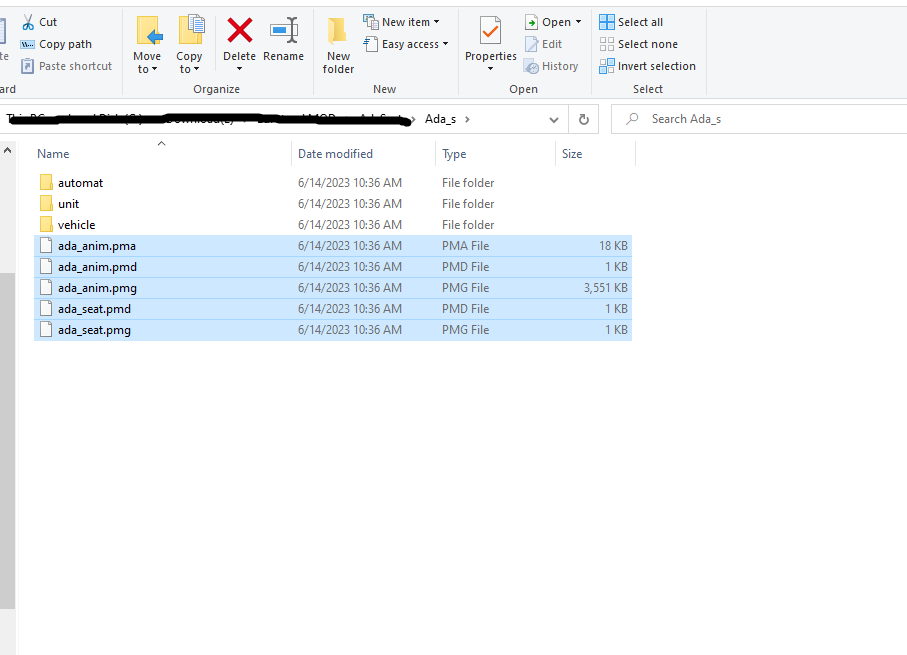Select the ada_anim.pmd file name

[x=97, y=267]
